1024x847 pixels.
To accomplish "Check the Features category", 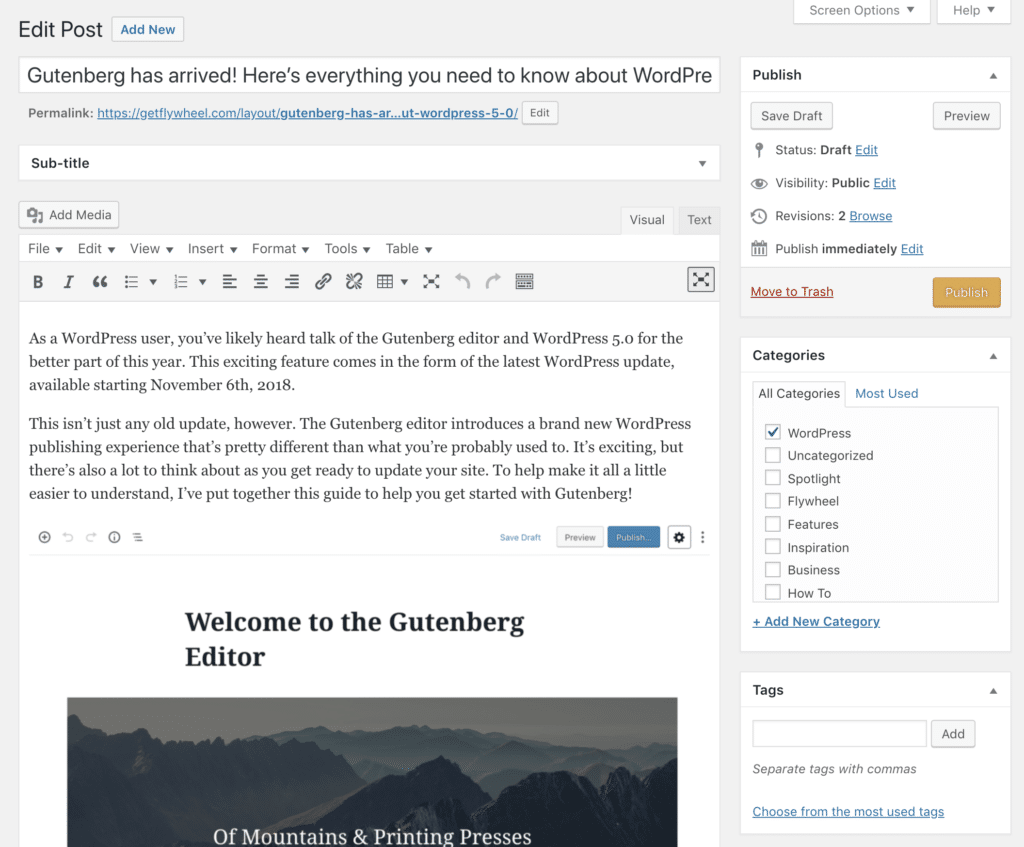I will click(773, 524).
